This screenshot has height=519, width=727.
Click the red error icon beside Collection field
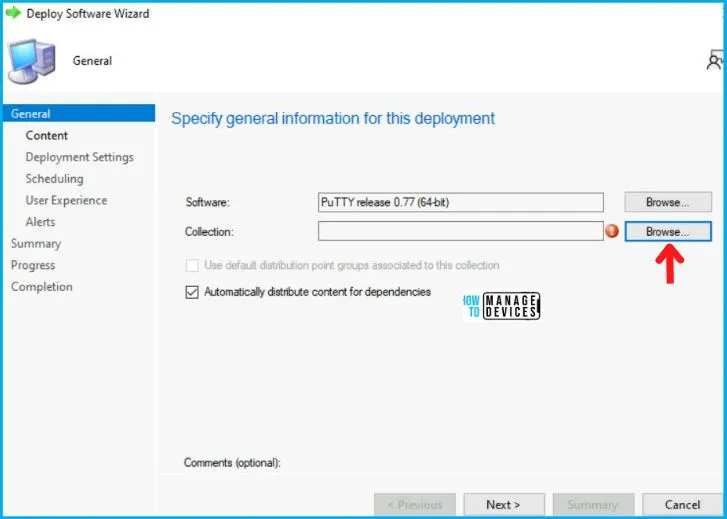click(612, 231)
